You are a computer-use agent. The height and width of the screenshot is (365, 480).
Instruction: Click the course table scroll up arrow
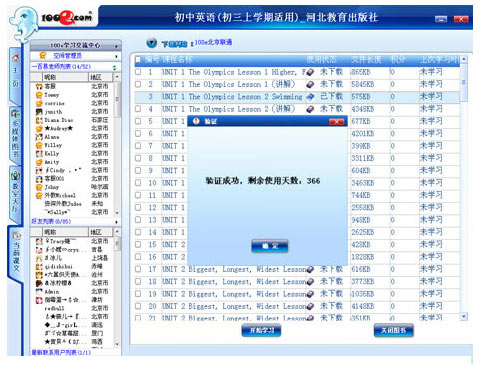pos(463,59)
